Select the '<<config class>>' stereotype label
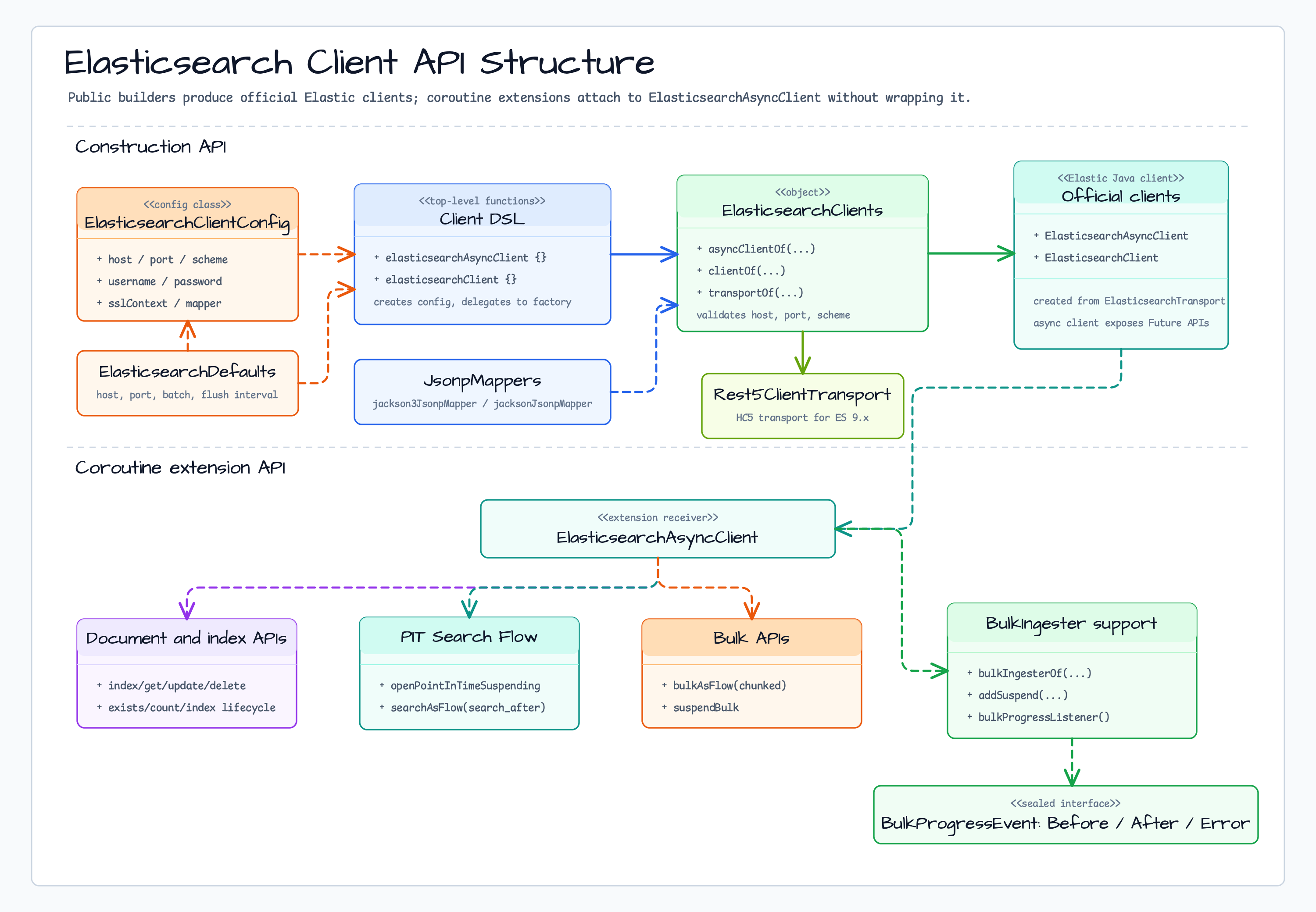The image size is (1316, 912). coord(187,204)
